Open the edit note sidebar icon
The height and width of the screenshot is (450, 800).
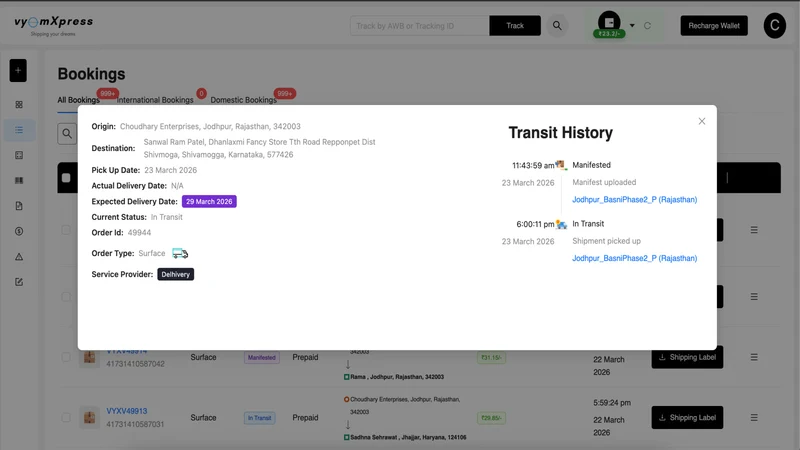[19, 282]
